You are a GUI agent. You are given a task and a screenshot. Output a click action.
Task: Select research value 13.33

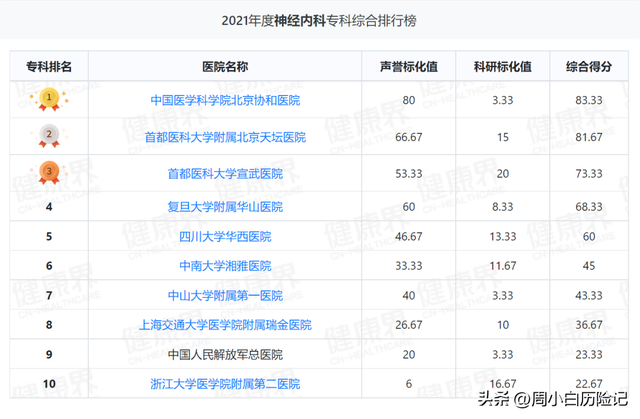(x=502, y=237)
